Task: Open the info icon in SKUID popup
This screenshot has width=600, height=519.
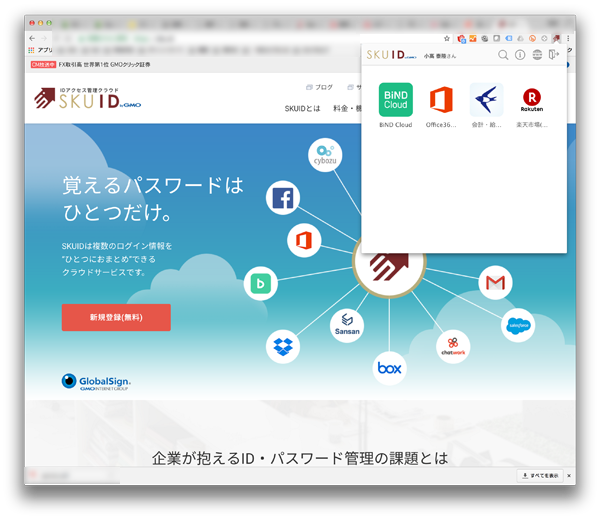Action: click(x=520, y=55)
